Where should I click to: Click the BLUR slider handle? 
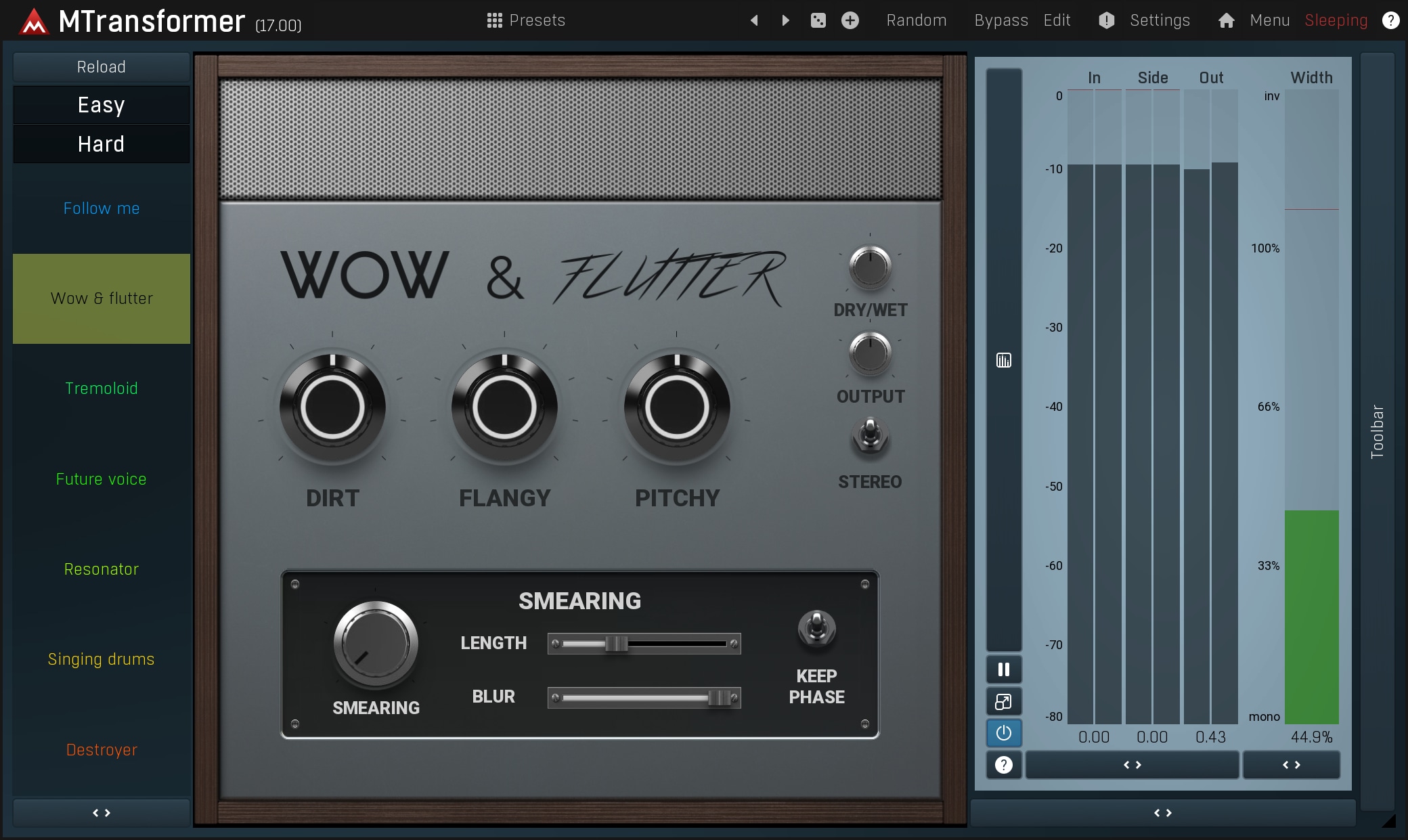coord(720,698)
